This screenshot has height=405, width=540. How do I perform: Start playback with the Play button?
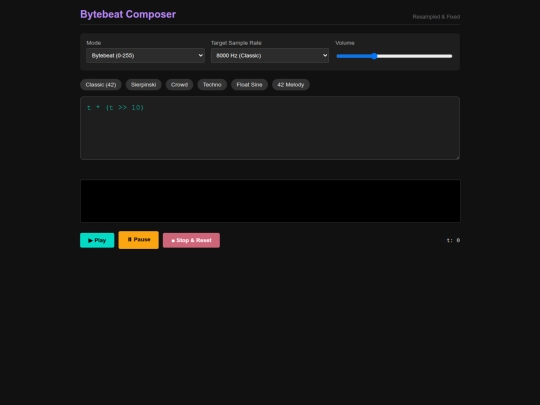97,240
